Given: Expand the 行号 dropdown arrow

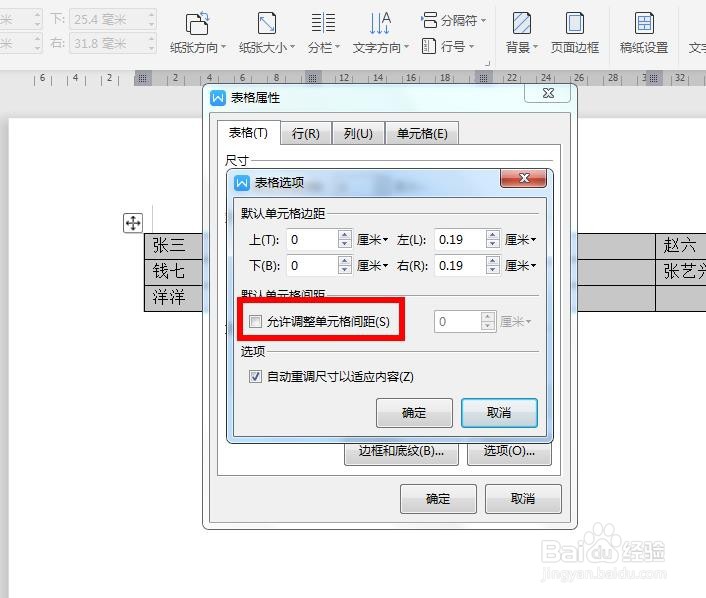Looking at the screenshot, I should tap(471, 46).
